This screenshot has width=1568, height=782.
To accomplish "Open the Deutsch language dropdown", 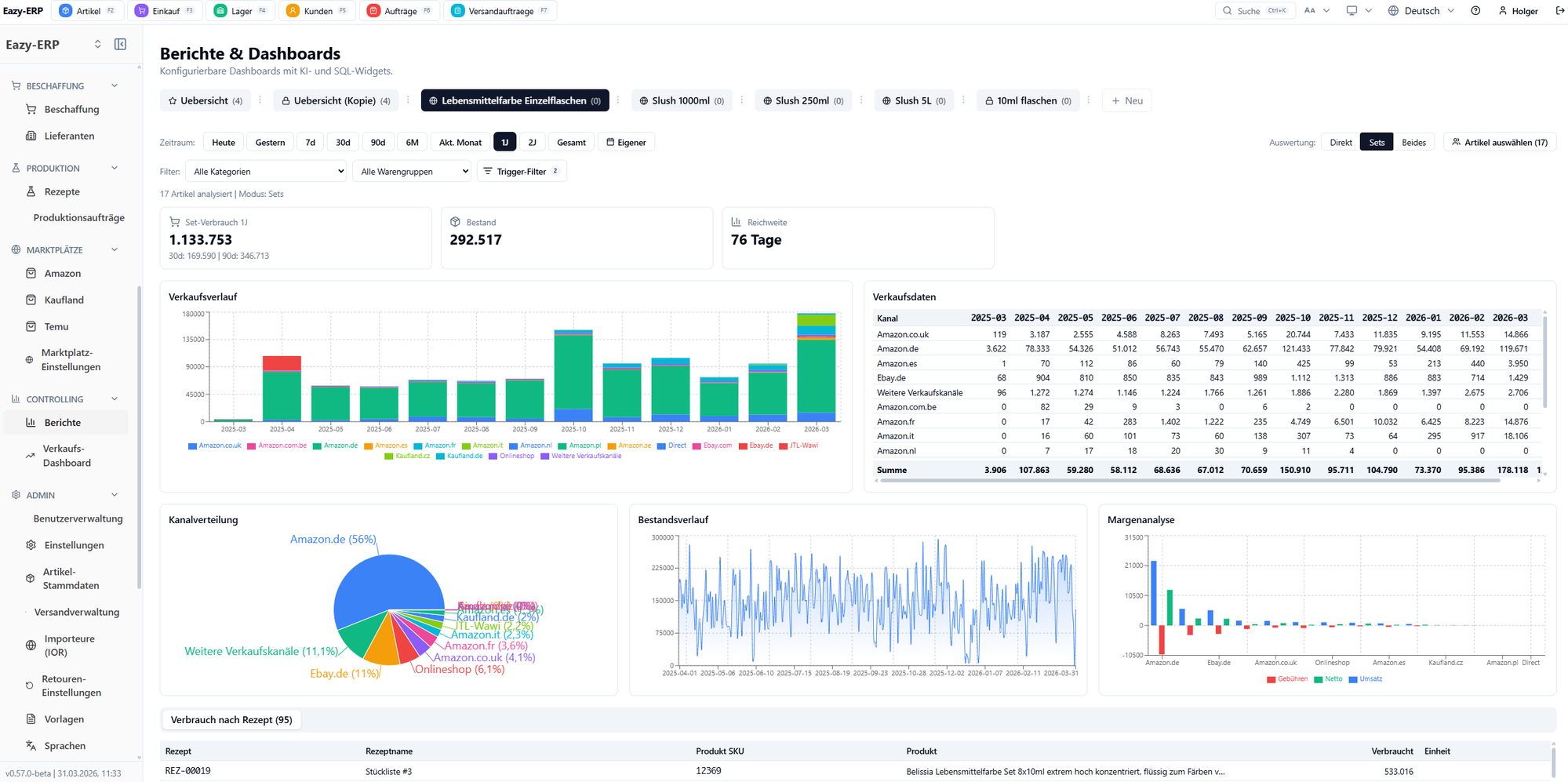I will click(x=1421, y=11).
